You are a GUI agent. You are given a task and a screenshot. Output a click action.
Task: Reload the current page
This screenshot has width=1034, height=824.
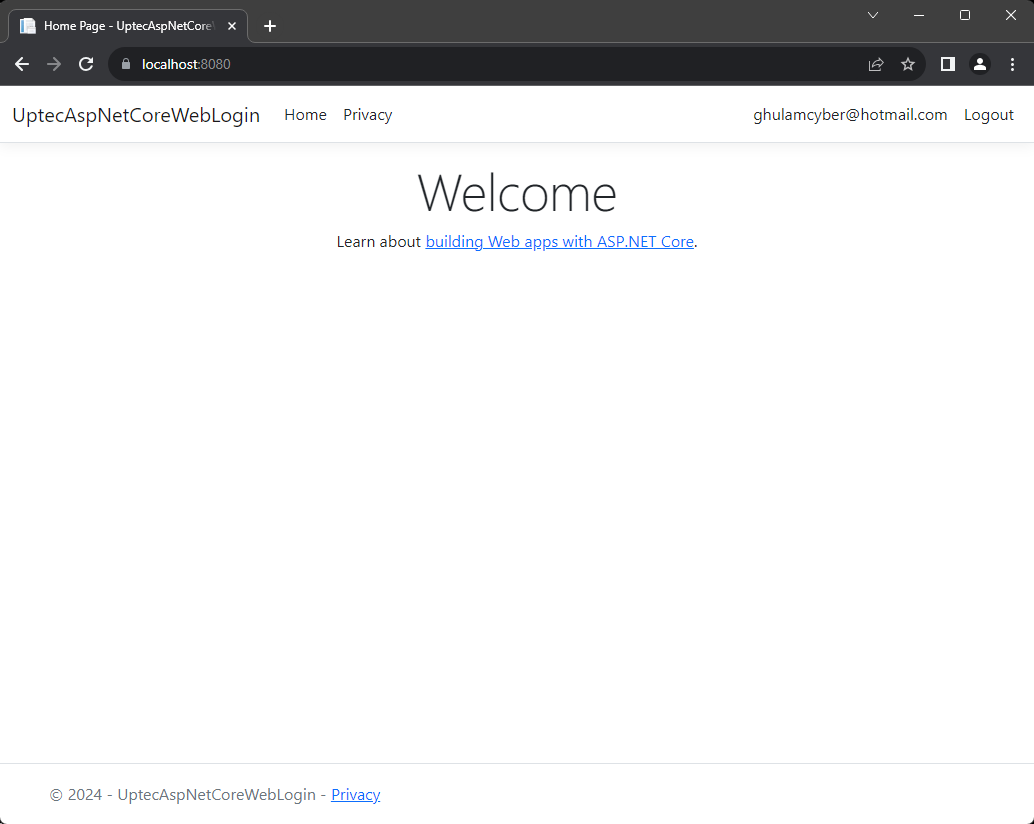[86, 64]
